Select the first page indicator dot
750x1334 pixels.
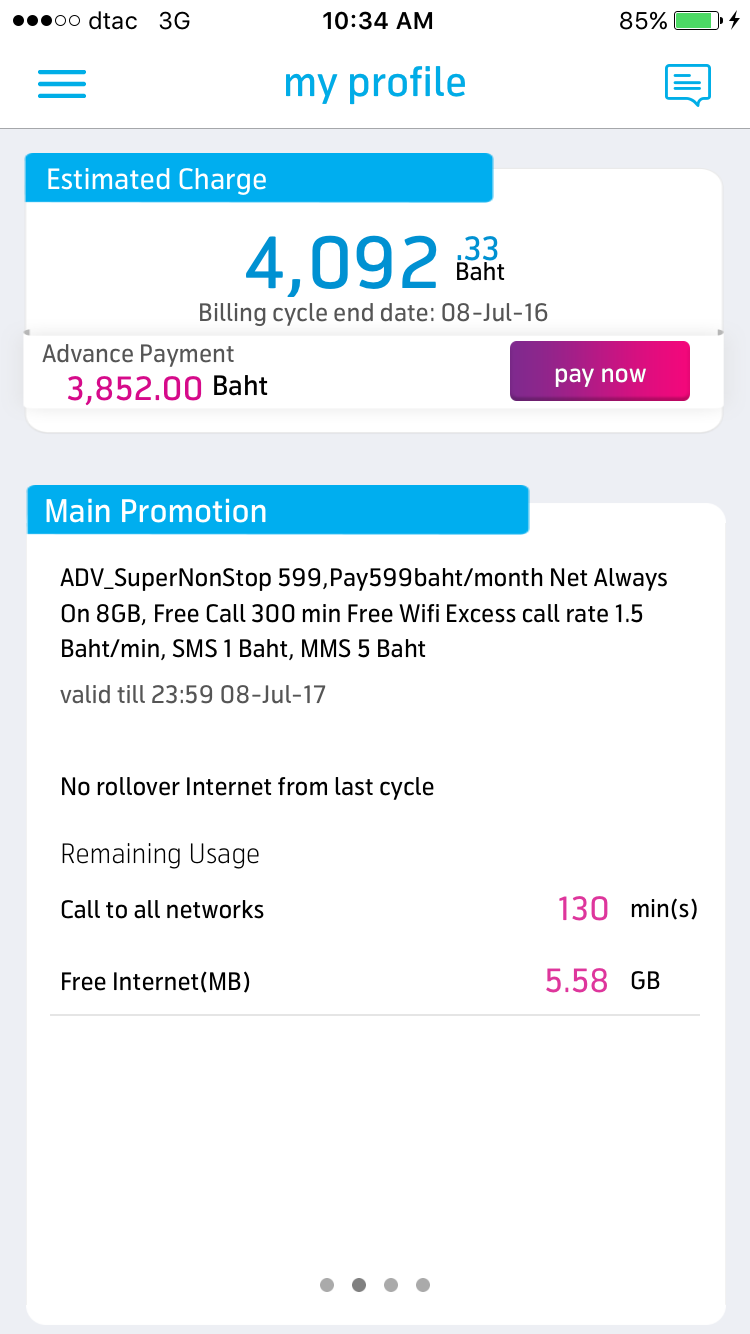coord(327,1285)
